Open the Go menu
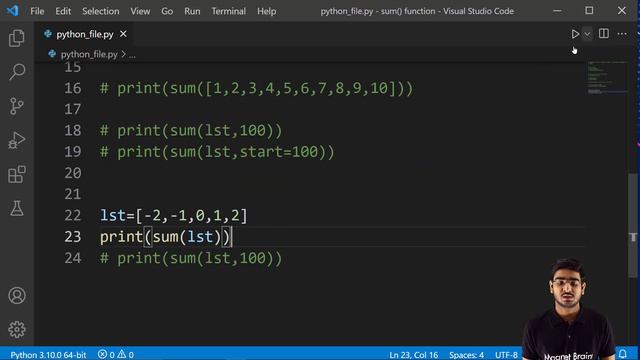640x360 pixels. pos(167,11)
